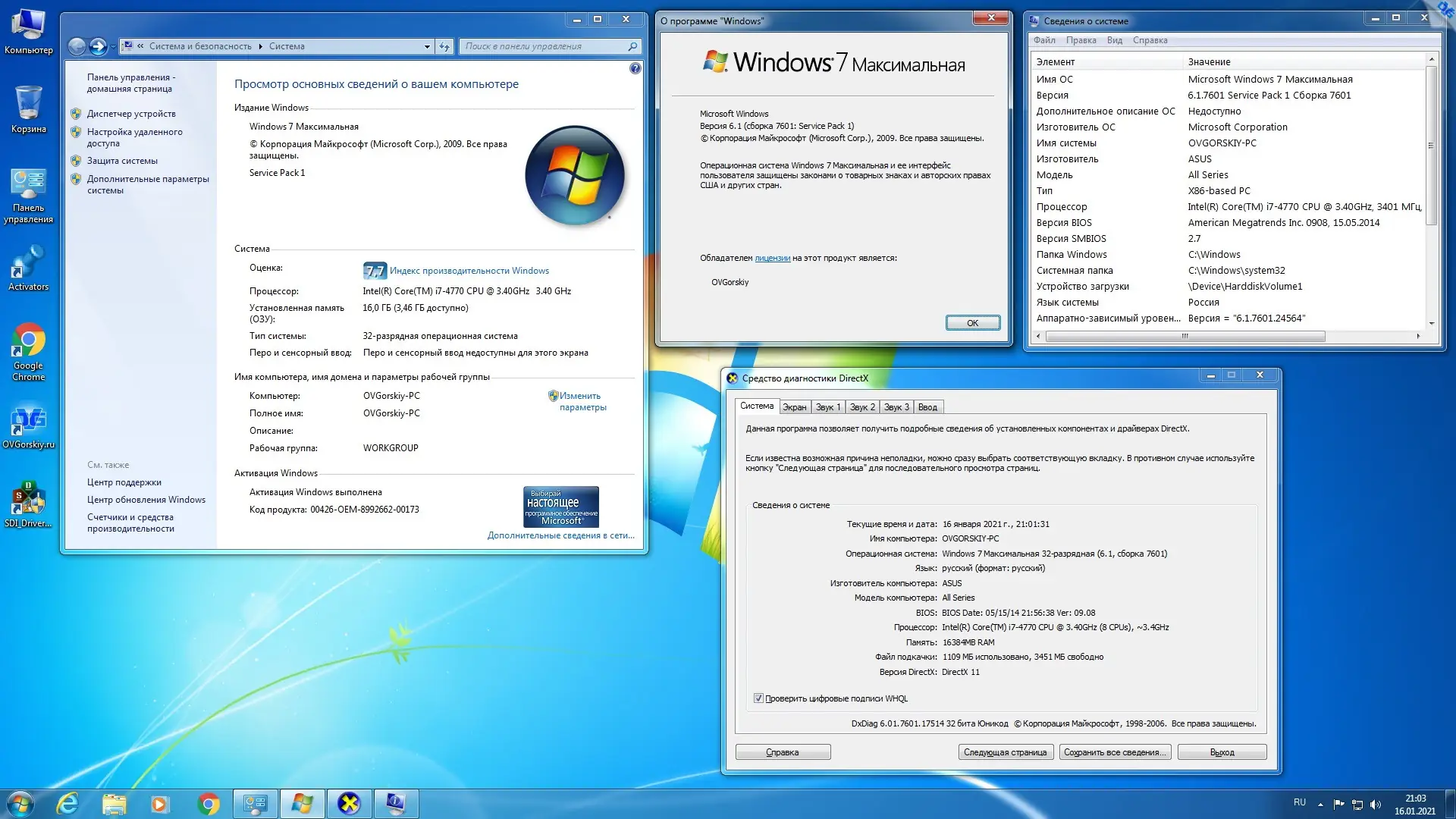Launch Google Chrome from the desktop
Screen dimensions: 1456x819
coord(28,350)
